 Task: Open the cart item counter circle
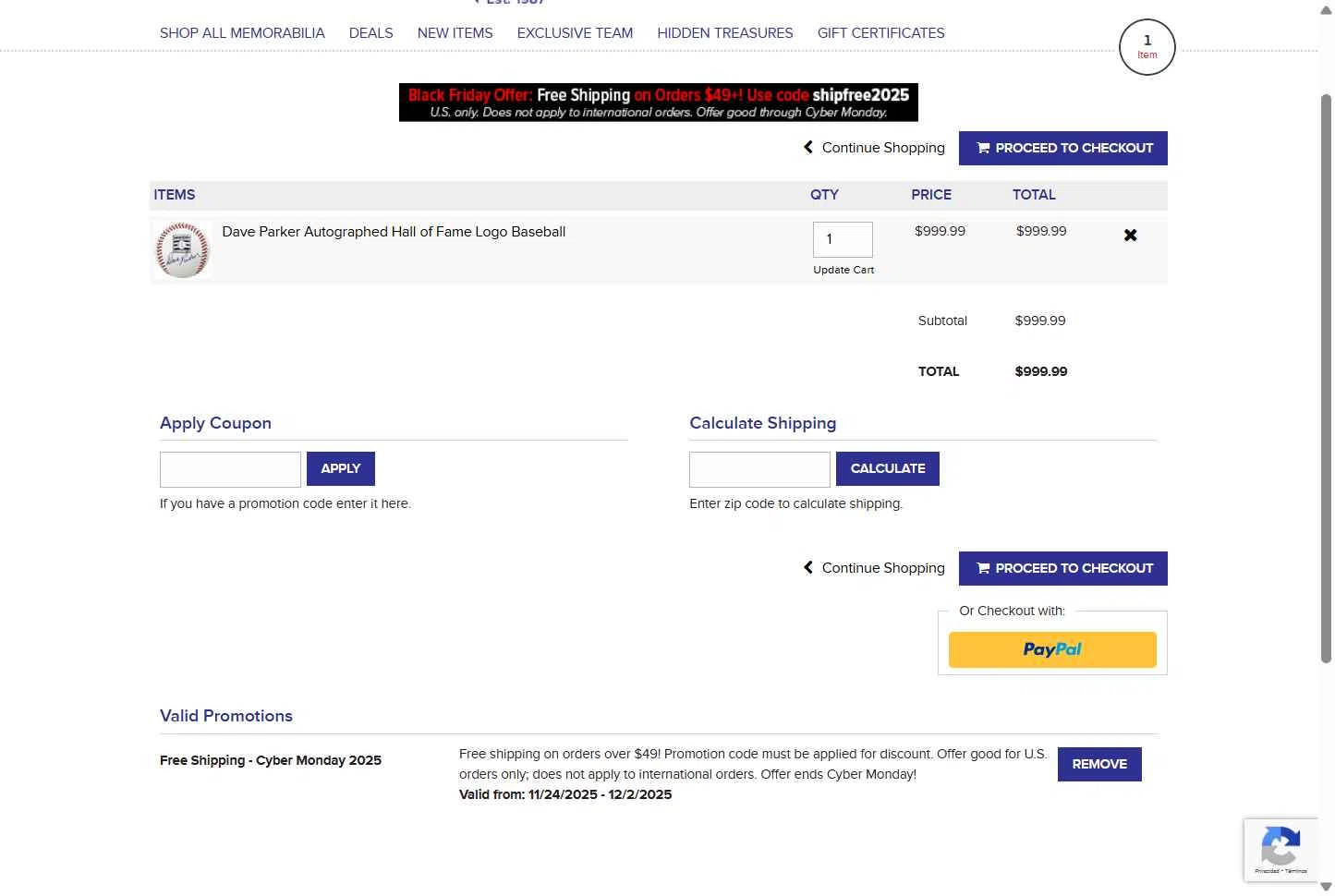(x=1147, y=47)
